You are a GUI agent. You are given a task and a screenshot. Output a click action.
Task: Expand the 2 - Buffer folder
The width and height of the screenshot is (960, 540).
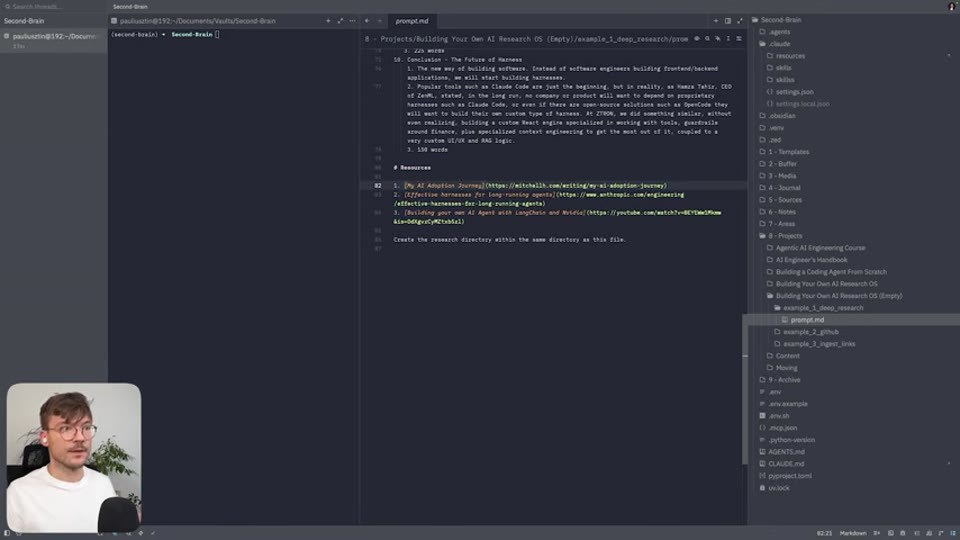coord(782,164)
